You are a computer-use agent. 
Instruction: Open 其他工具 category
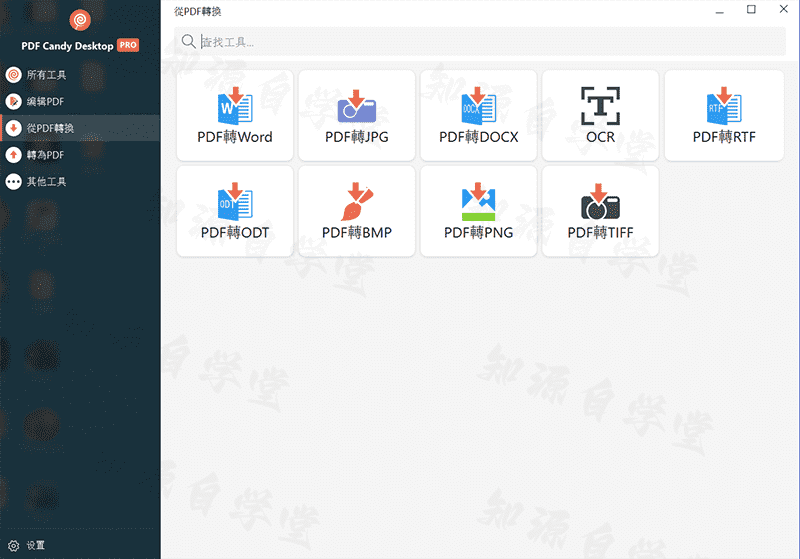click(80, 181)
